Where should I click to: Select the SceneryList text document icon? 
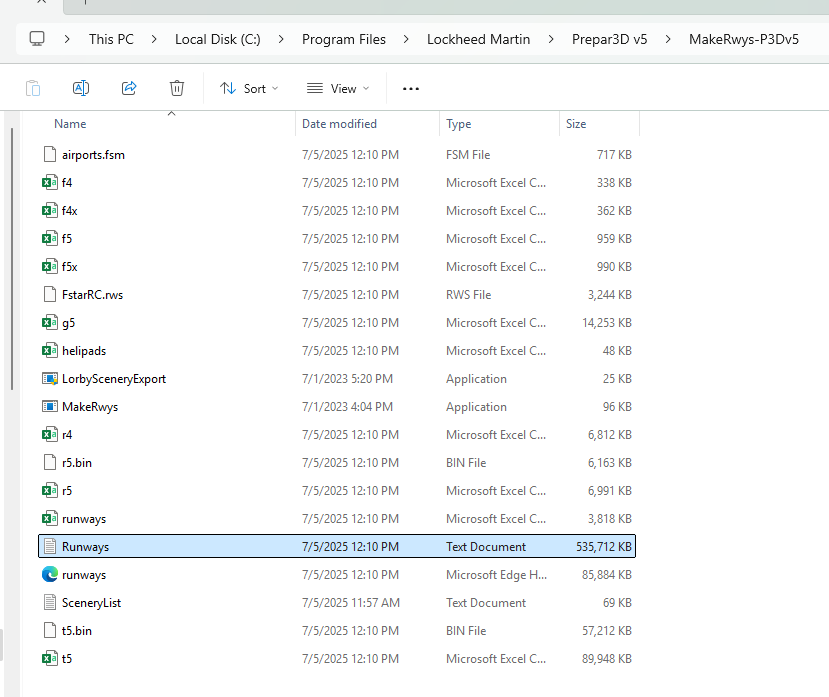(x=50, y=602)
